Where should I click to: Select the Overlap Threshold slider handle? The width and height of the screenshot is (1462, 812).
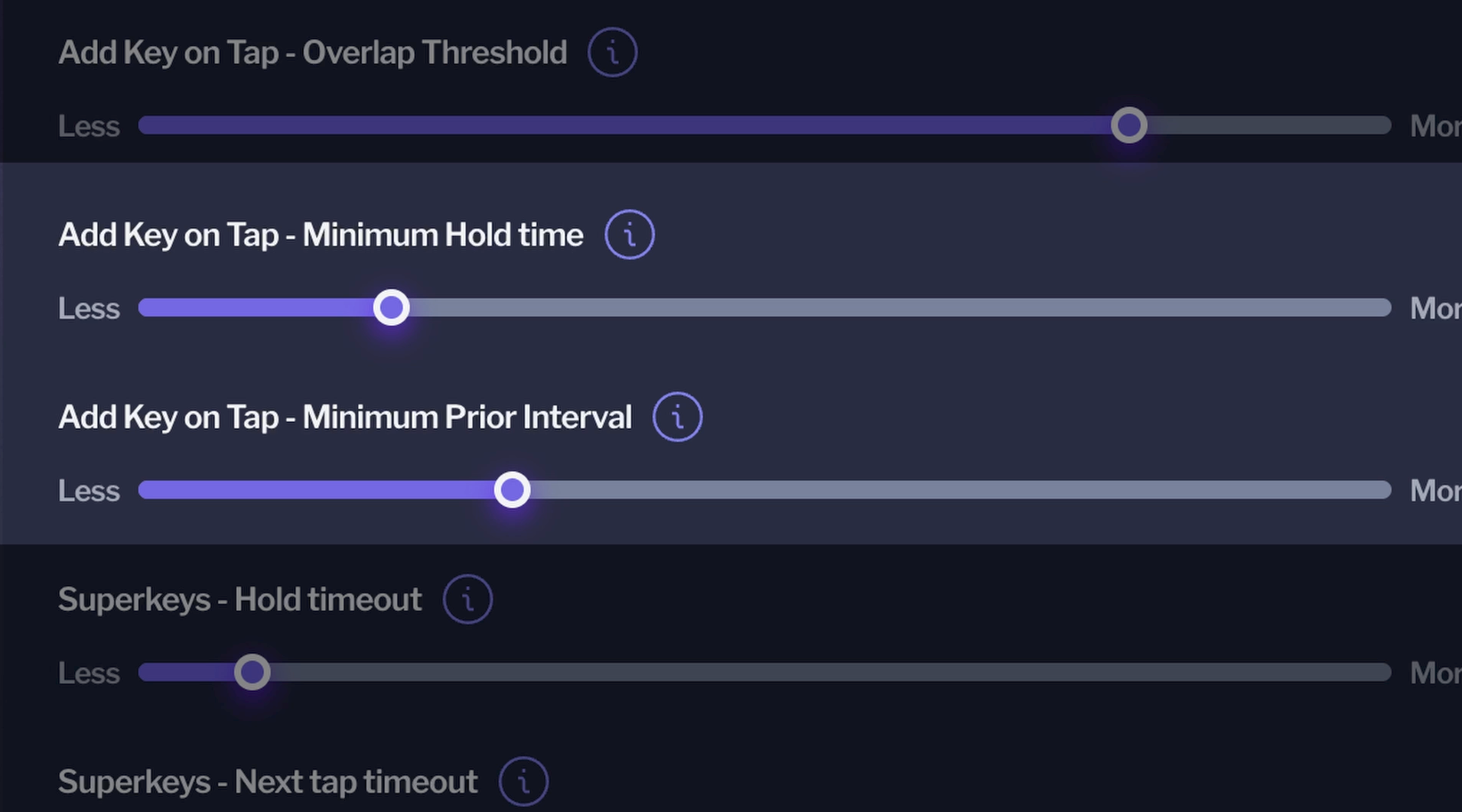[x=1128, y=125]
